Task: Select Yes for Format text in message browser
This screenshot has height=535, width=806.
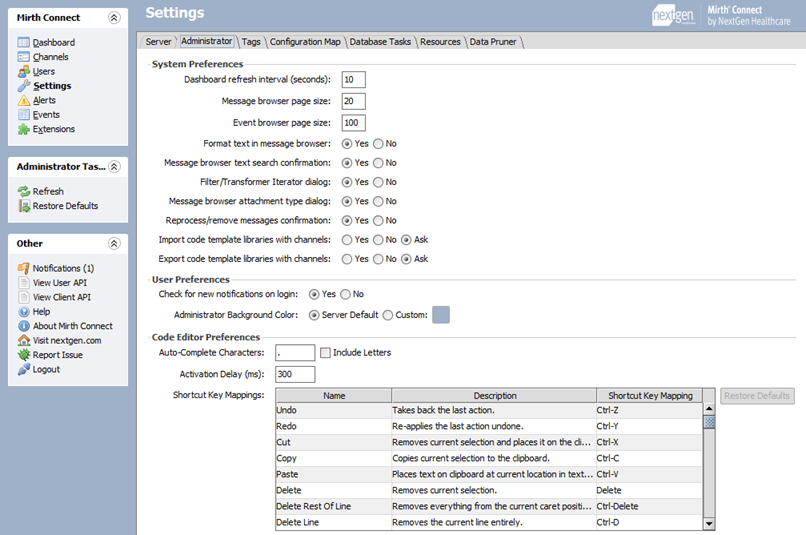Action: coord(347,144)
